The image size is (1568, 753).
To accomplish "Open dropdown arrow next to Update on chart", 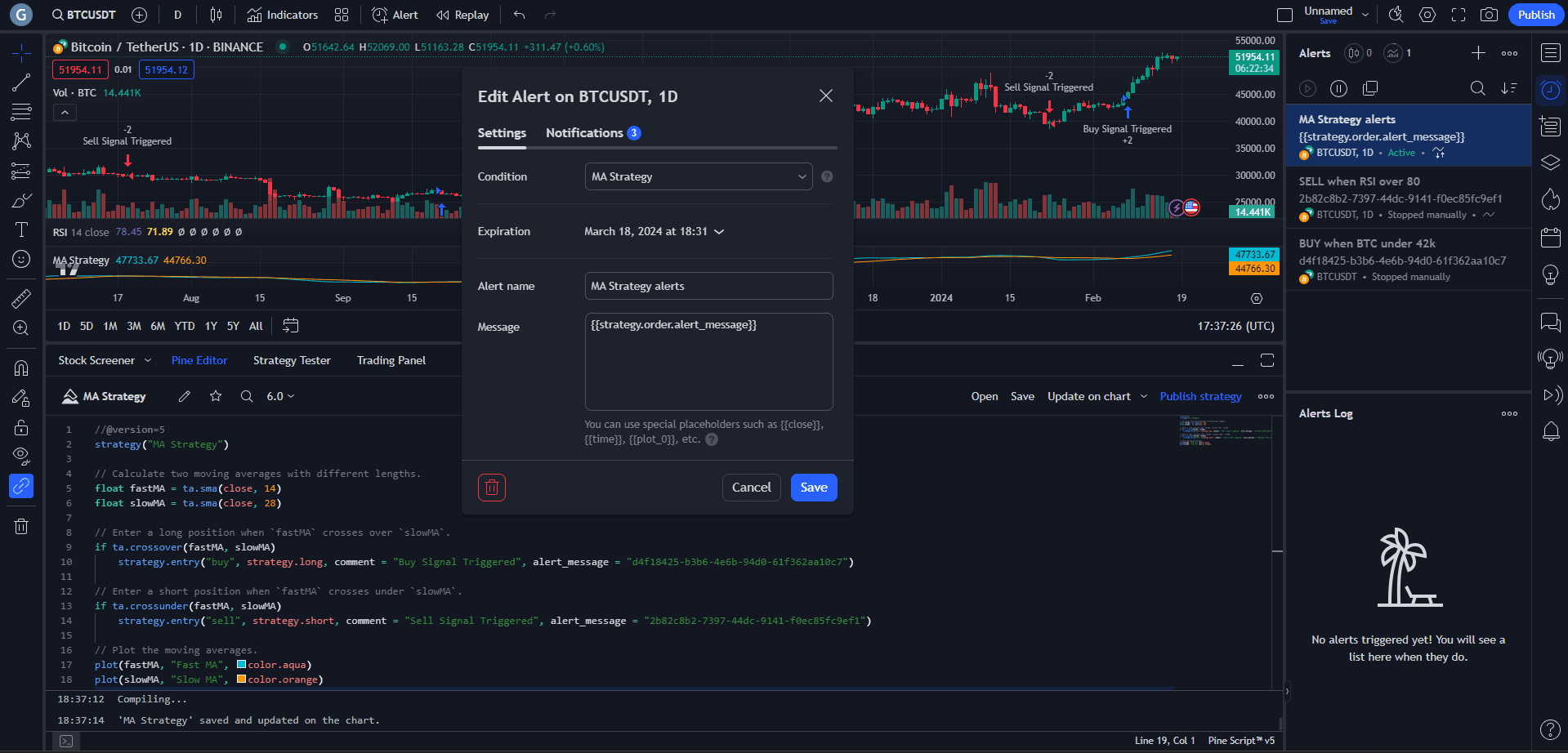I will (1143, 396).
